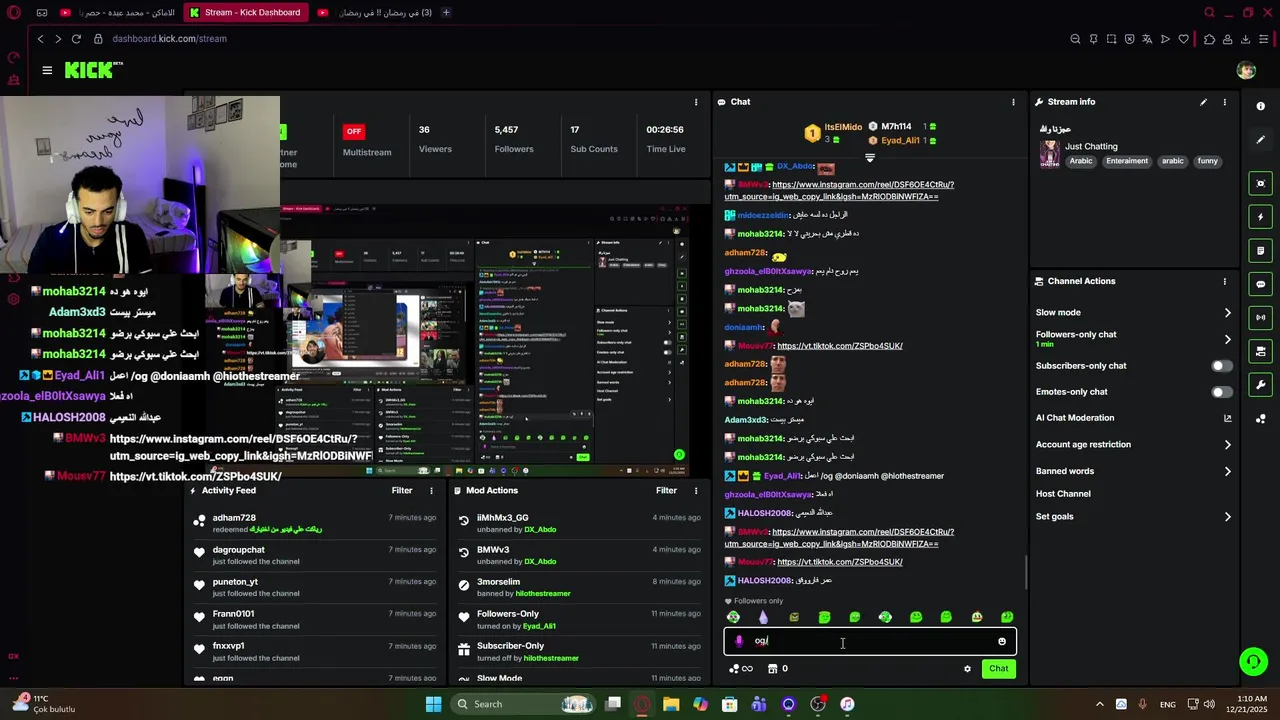Open File Explorer from taskbar
The width and height of the screenshot is (1280, 720).
click(671, 704)
